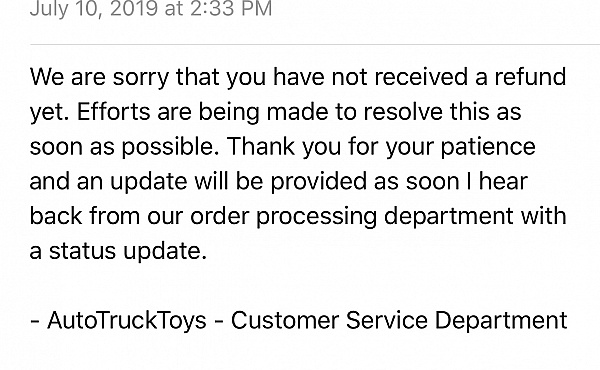Click the 2:33 PM time text
This screenshot has height=370, width=600.
click(231, 8)
